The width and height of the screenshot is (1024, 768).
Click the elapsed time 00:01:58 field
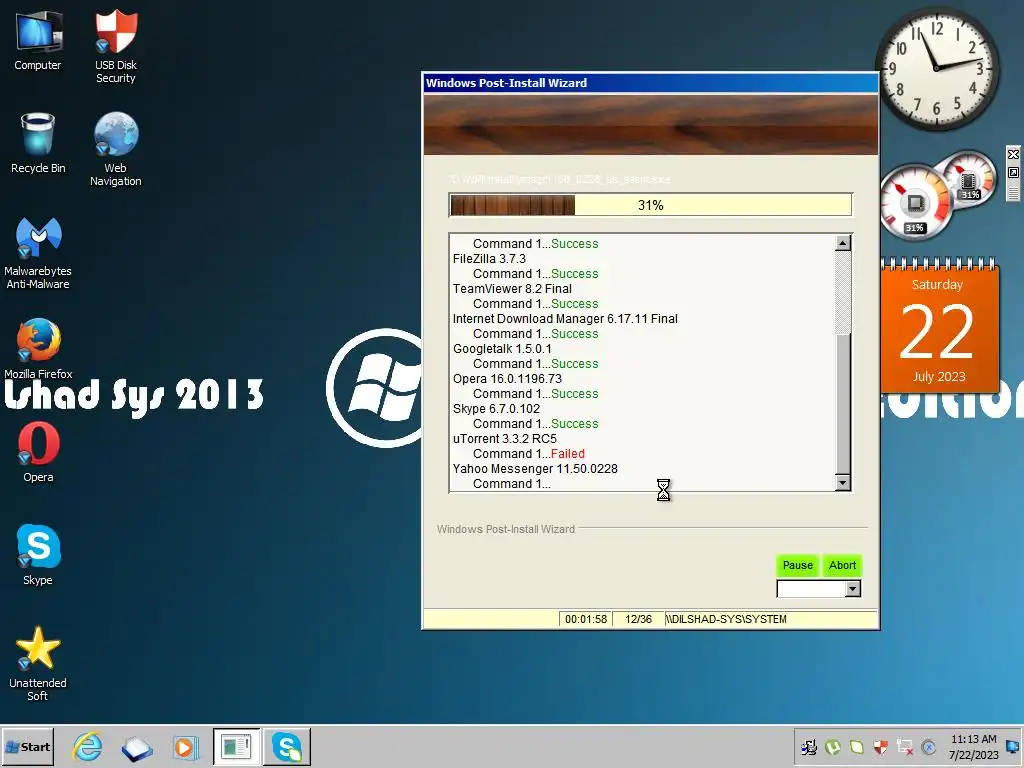[586, 619]
